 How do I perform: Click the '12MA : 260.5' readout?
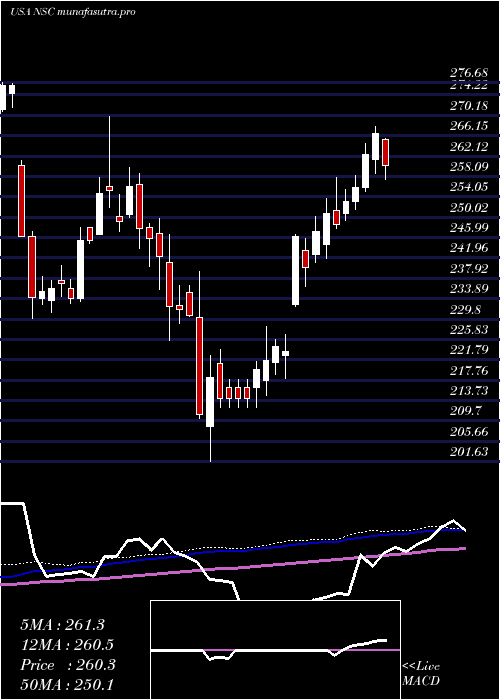67,645
